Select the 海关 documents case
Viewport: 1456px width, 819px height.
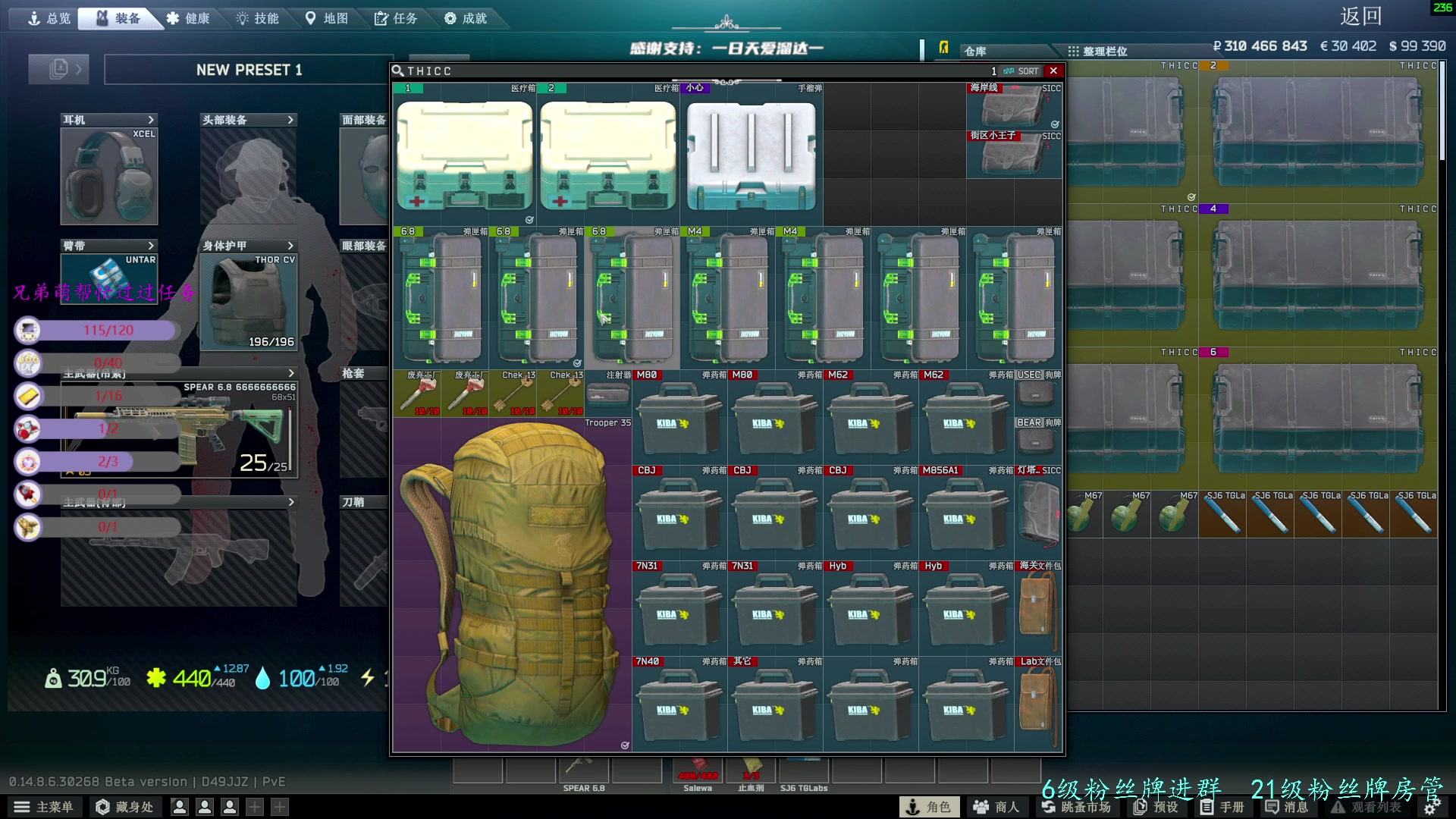(x=1038, y=608)
